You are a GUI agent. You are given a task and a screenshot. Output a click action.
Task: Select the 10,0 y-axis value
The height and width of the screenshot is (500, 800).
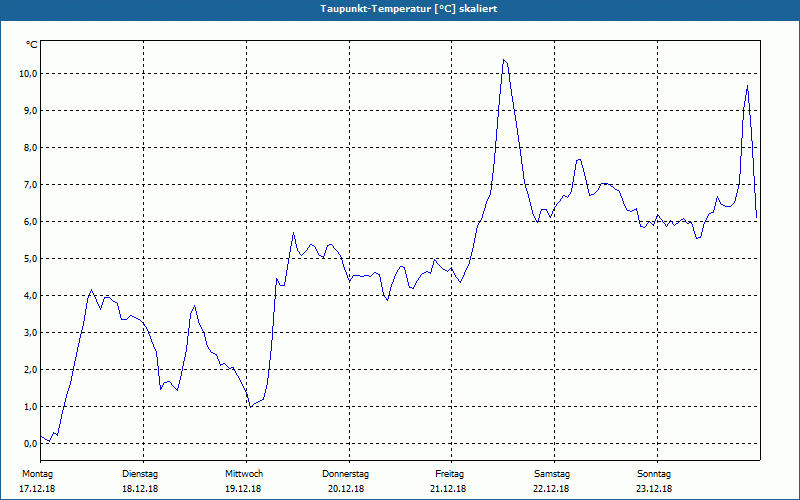[x=28, y=73]
